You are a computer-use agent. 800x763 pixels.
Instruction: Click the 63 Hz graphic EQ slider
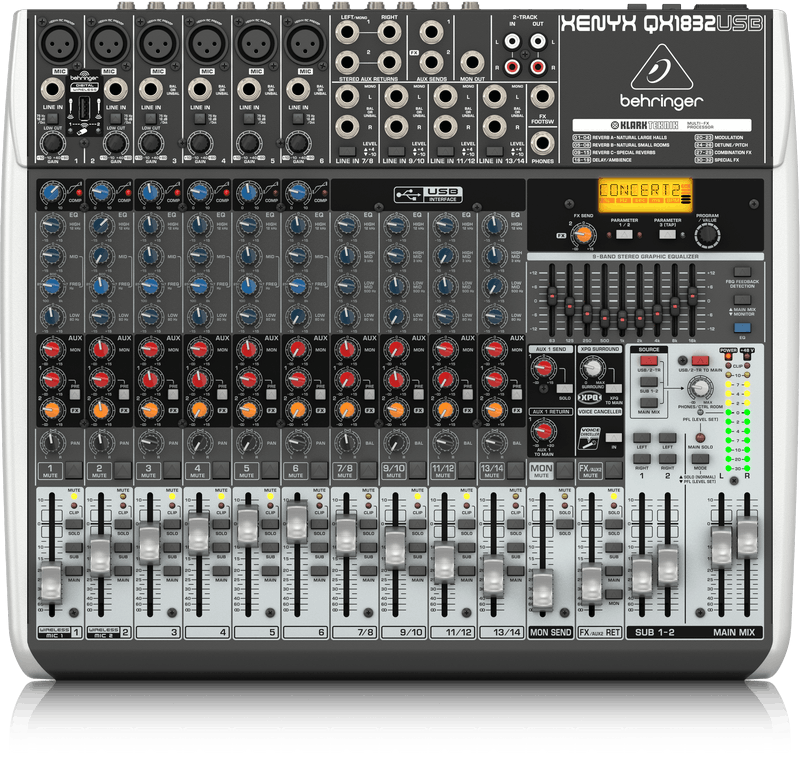point(552,297)
